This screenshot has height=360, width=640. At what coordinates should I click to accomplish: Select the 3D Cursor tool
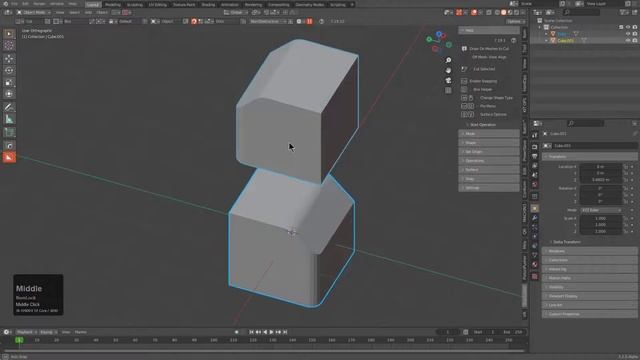(x=9, y=45)
